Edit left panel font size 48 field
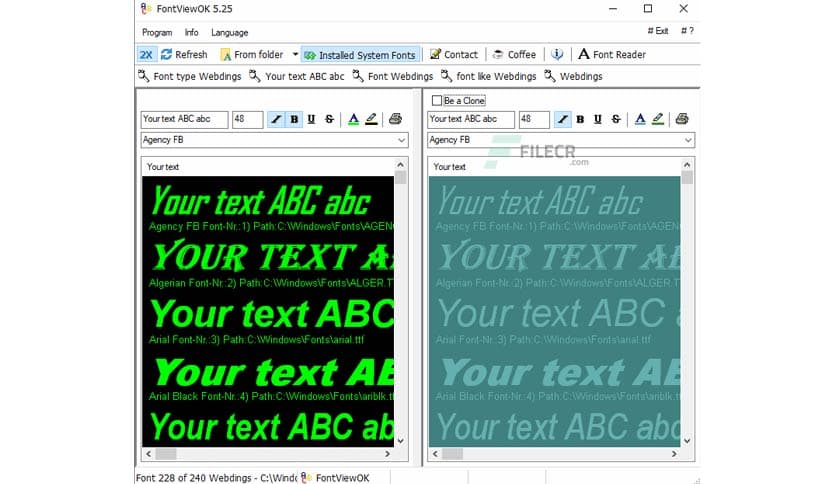Screen dimensions: 836x484 [247, 119]
